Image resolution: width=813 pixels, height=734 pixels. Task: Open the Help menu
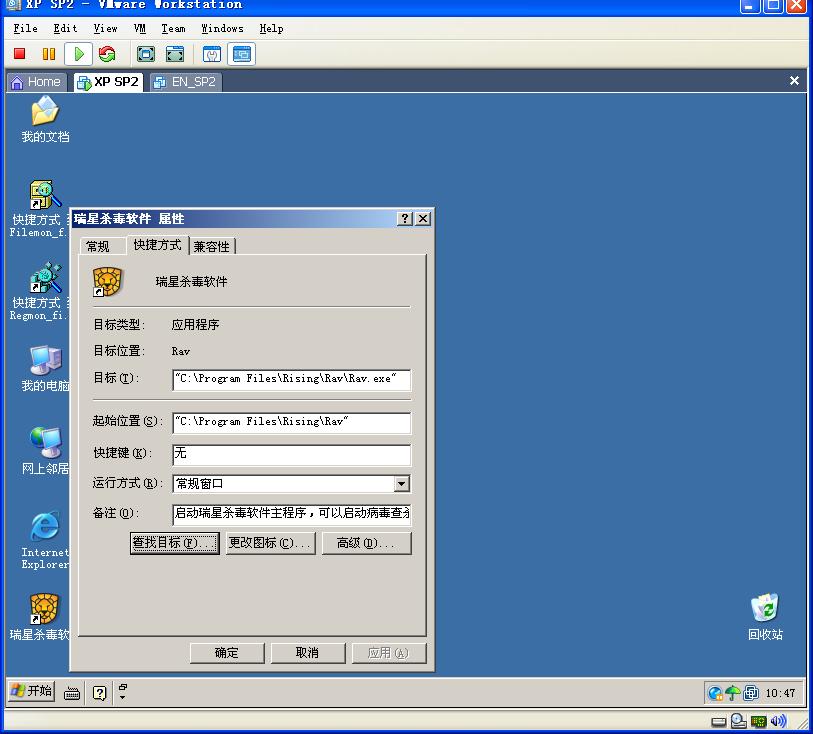[271, 29]
